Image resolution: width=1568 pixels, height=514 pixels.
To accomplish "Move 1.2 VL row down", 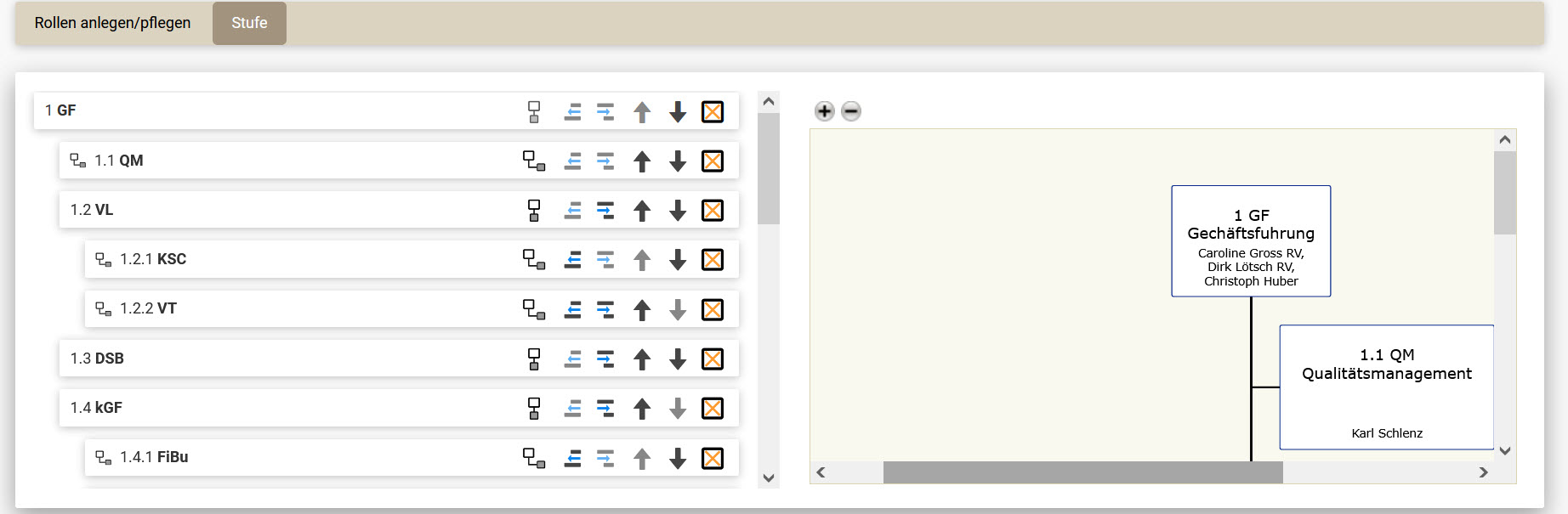I will pyautogui.click(x=677, y=210).
